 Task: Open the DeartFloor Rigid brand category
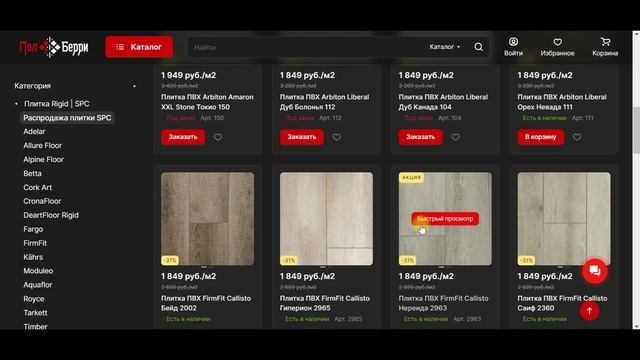click(x=51, y=215)
